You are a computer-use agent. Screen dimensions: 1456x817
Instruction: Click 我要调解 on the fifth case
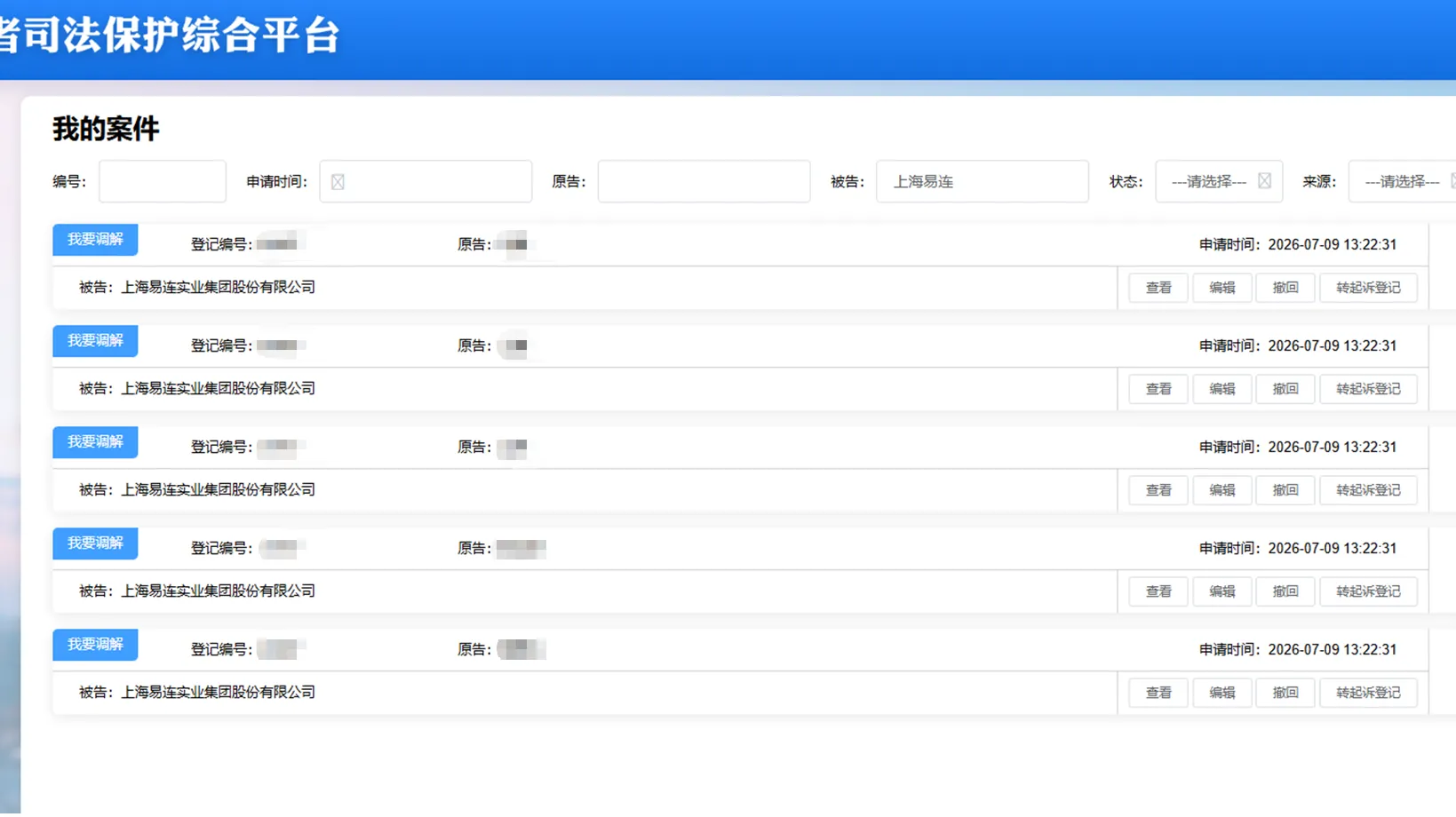pyautogui.click(x=95, y=645)
